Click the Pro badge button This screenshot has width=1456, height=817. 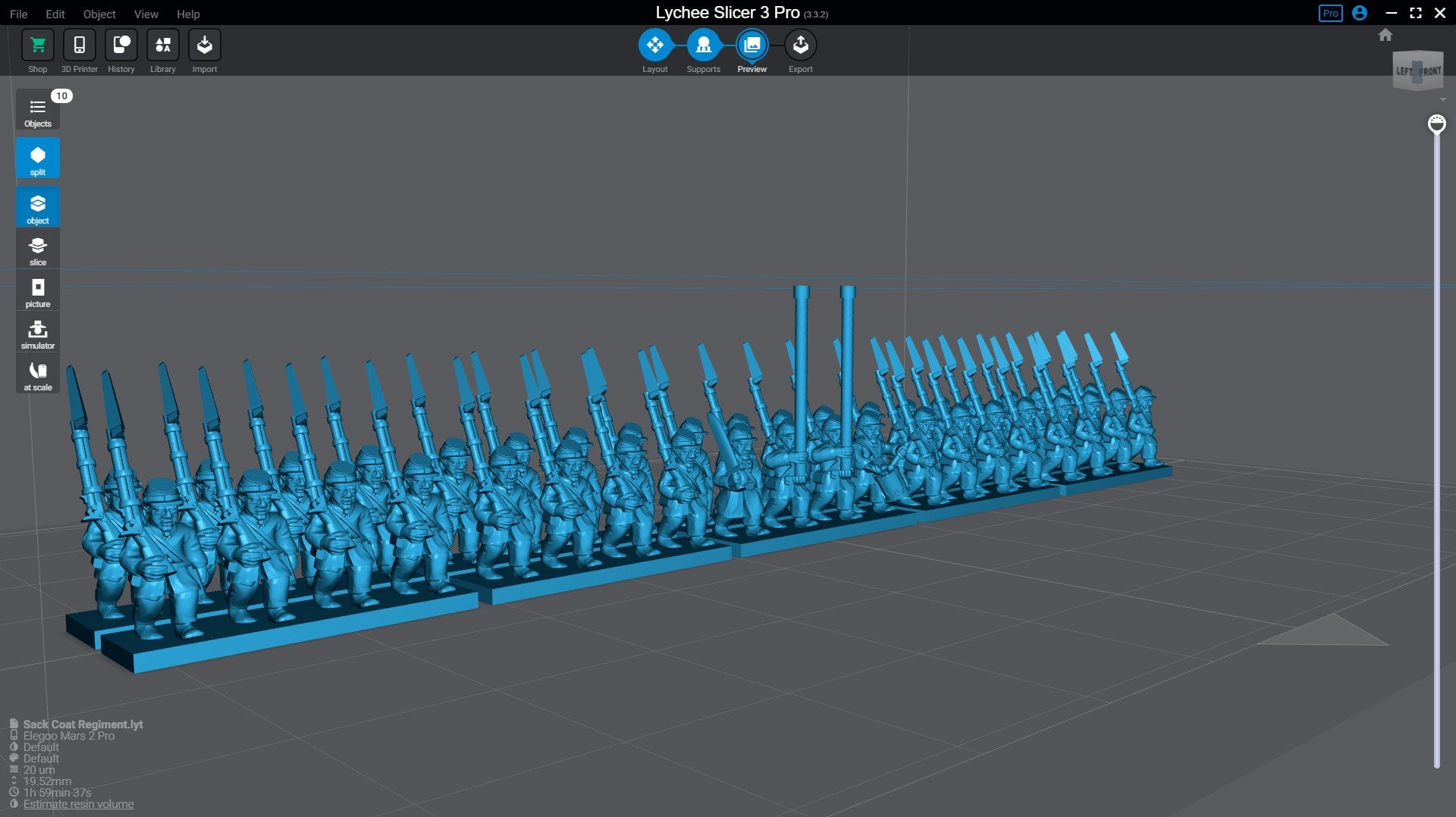pyautogui.click(x=1330, y=13)
